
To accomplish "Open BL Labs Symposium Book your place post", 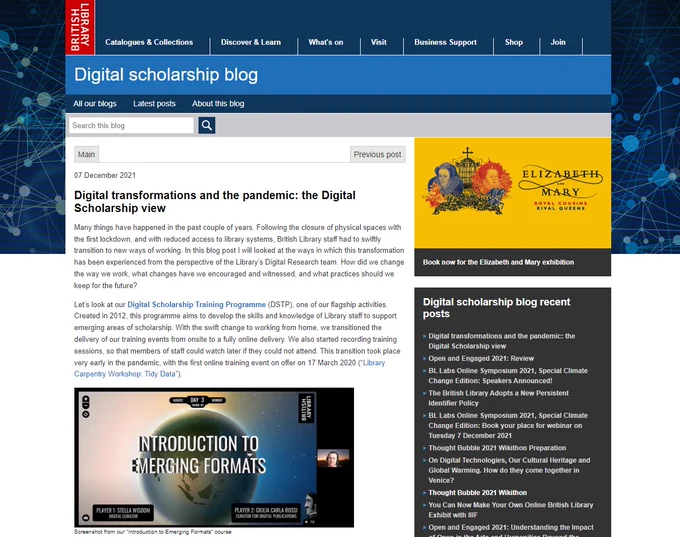I will click(508, 426).
